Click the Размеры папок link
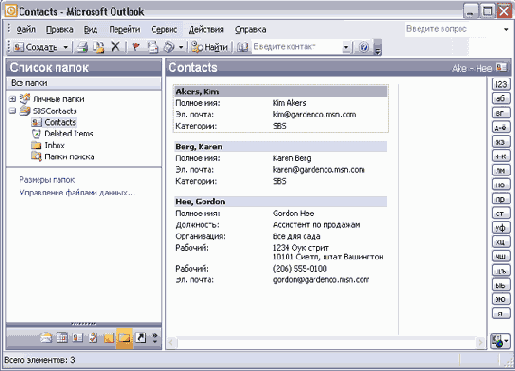This screenshot has height=371, width=515. tap(47, 180)
